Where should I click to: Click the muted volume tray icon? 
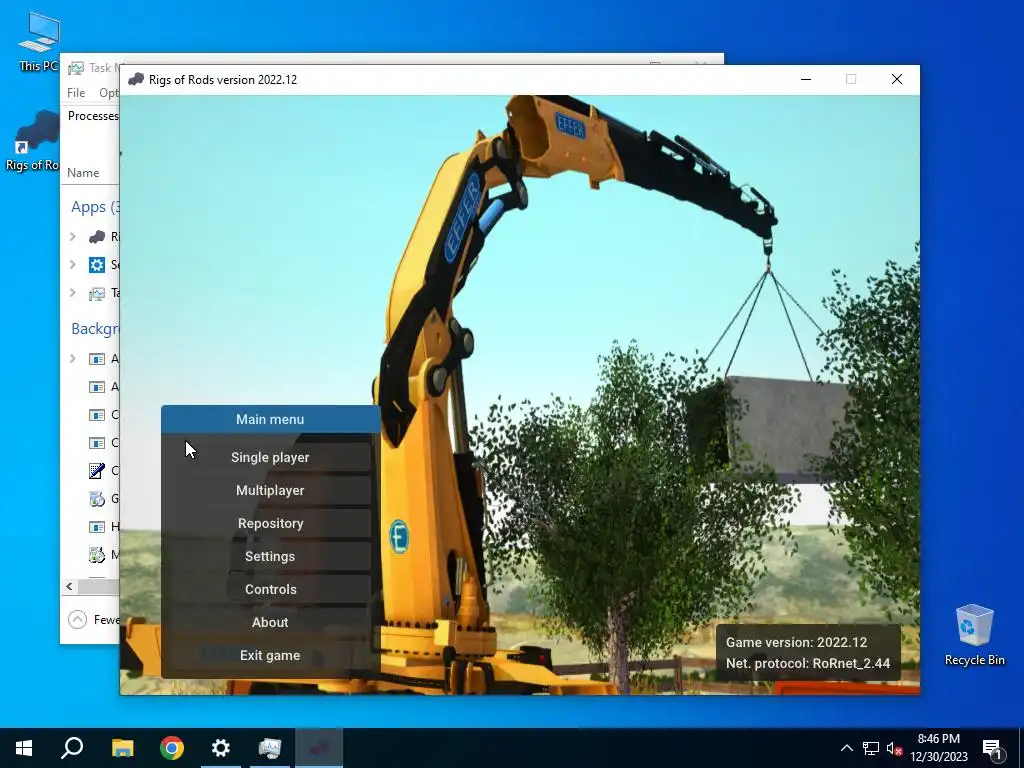895,748
